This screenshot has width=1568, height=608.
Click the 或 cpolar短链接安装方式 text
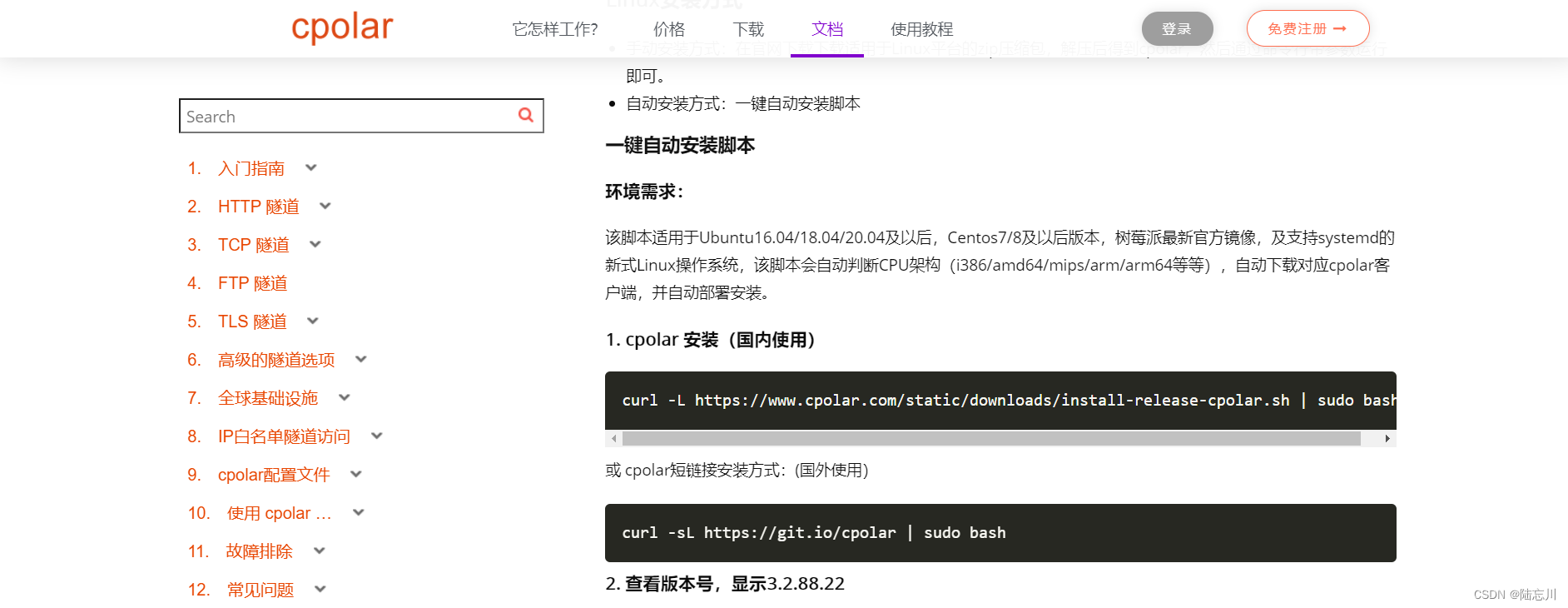737,470
